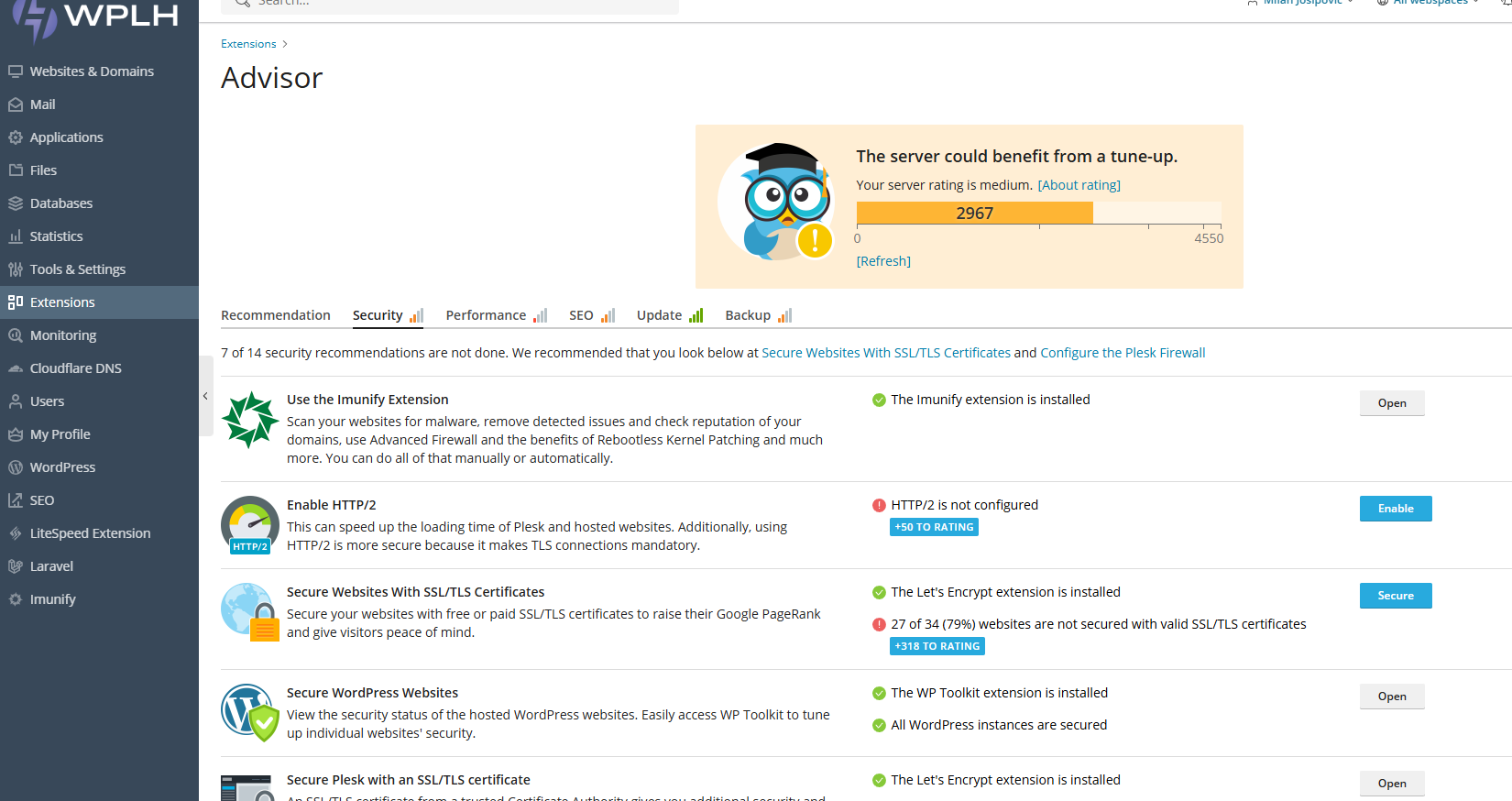
Task: Click 'Enable HTTP/2' heading
Action: (x=331, y=505)
